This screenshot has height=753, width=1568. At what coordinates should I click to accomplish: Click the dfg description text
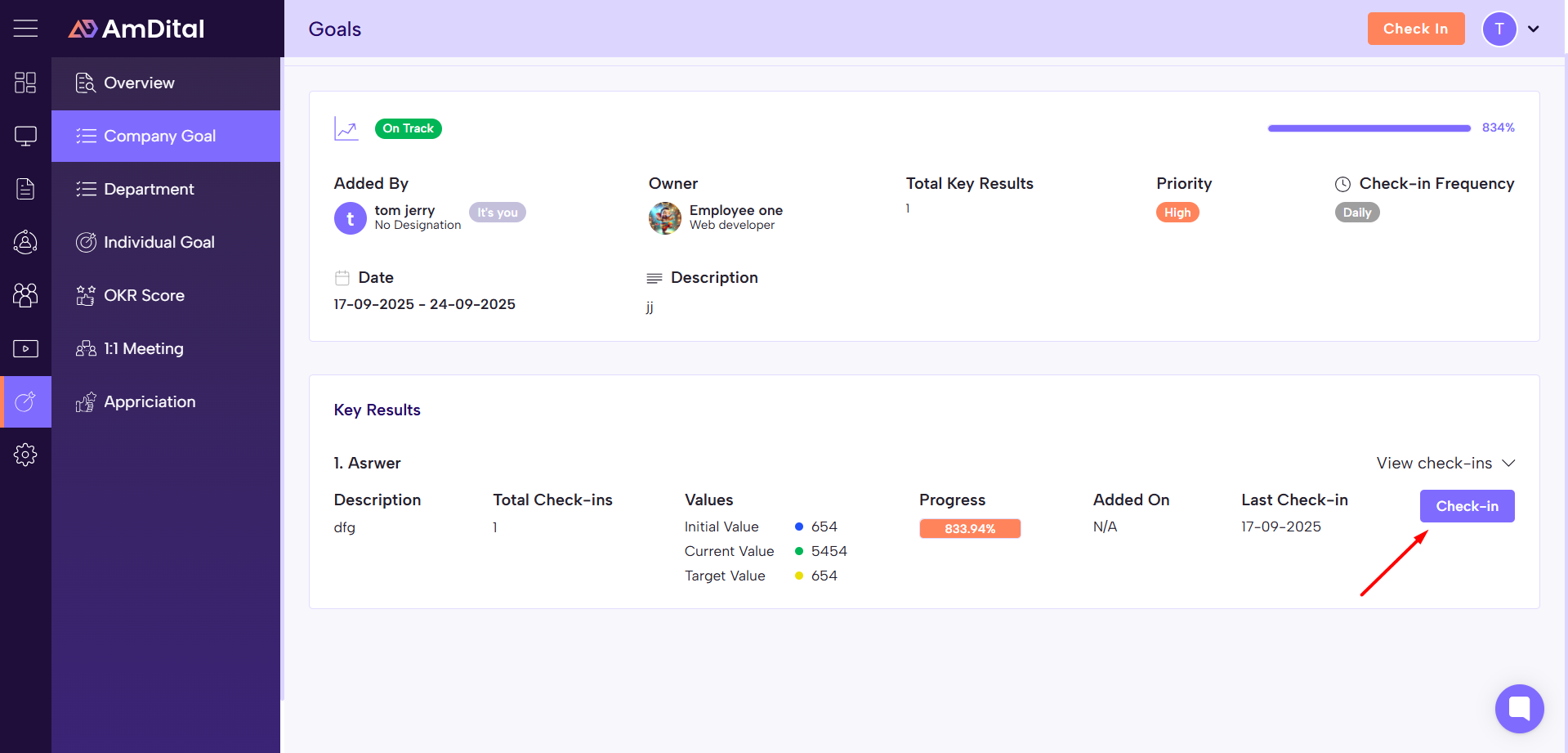(x=345, y=527)
